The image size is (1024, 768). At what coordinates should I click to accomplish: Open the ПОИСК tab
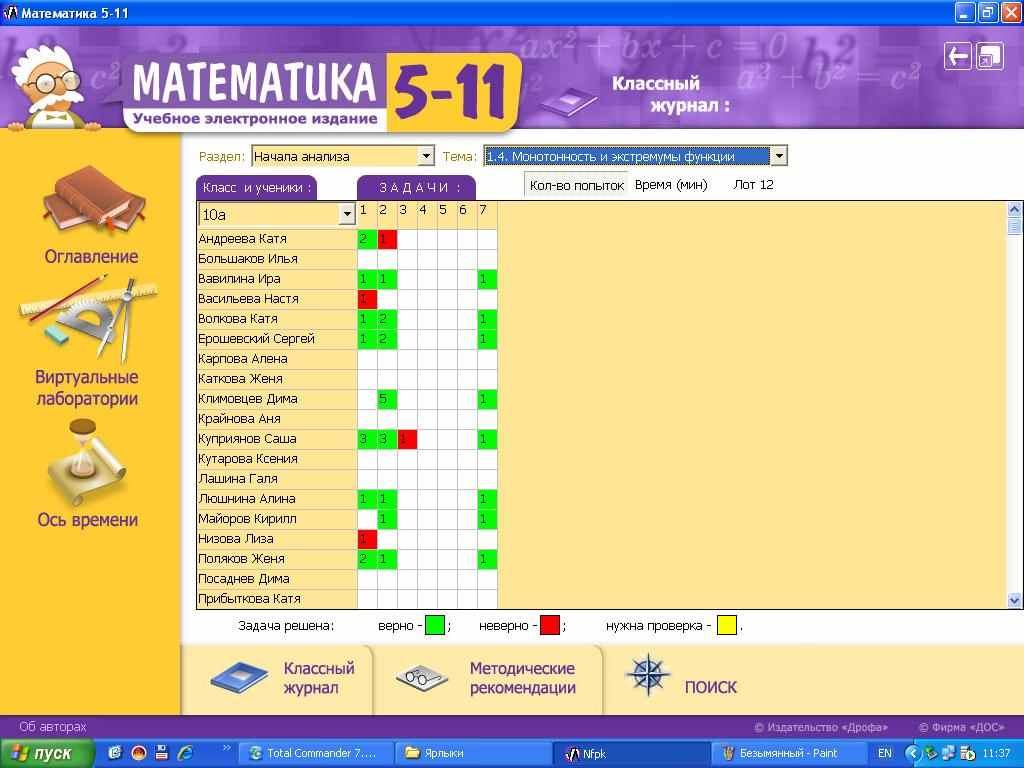point(682,679)
